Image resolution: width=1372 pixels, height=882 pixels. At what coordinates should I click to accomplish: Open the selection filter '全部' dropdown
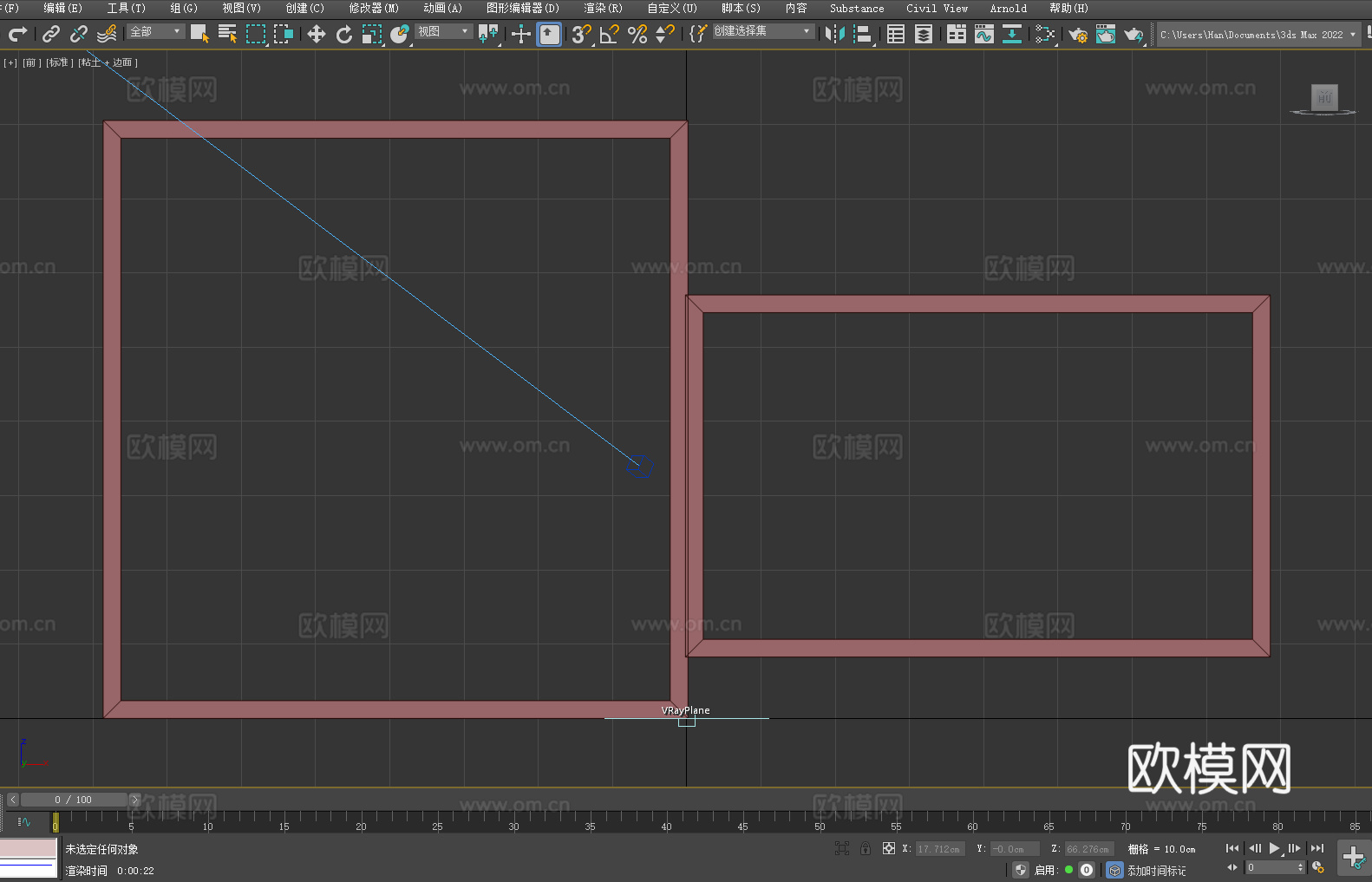[x=156, y=31]
